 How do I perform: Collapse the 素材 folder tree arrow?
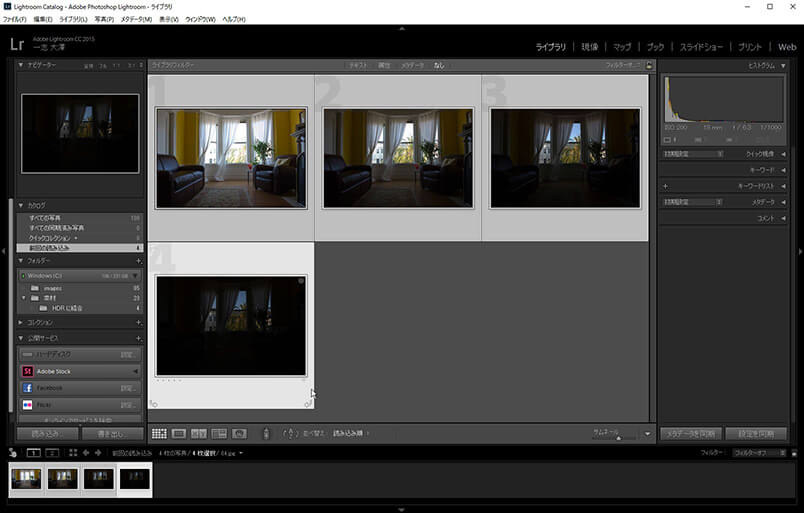coord(23,298)
